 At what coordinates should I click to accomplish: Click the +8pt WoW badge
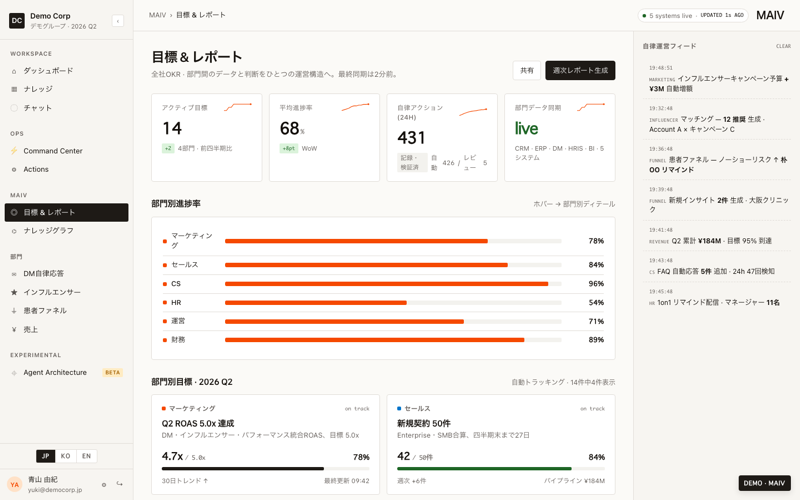coord(288,148)
